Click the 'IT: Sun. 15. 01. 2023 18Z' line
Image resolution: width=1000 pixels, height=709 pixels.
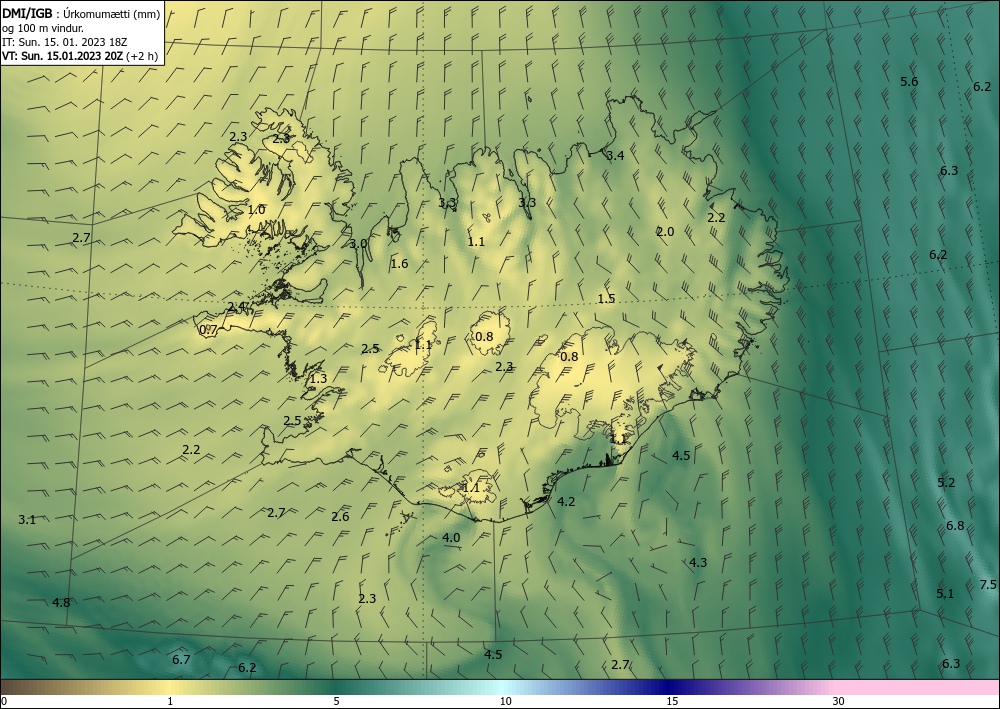64,42
